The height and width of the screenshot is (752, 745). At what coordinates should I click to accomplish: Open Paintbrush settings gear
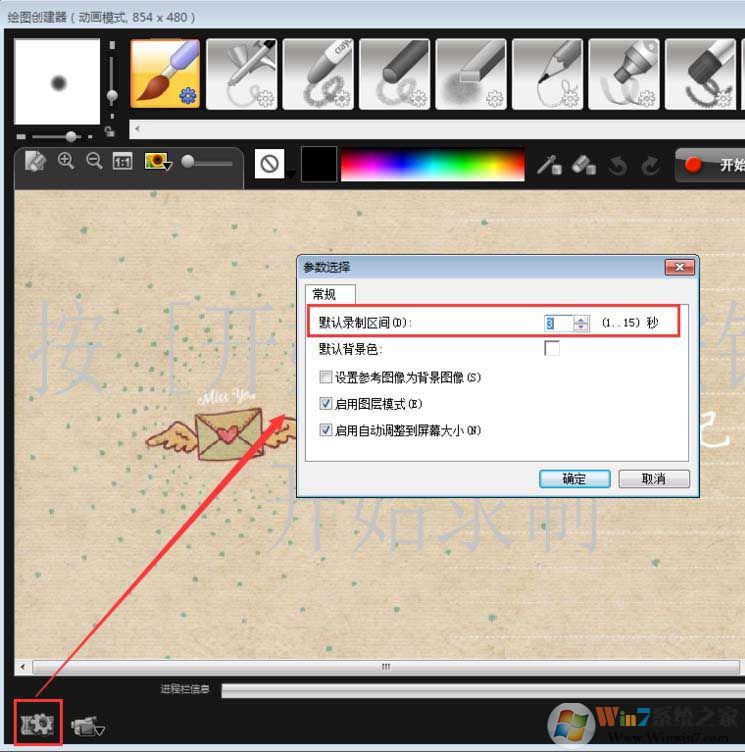pos(188,96)
